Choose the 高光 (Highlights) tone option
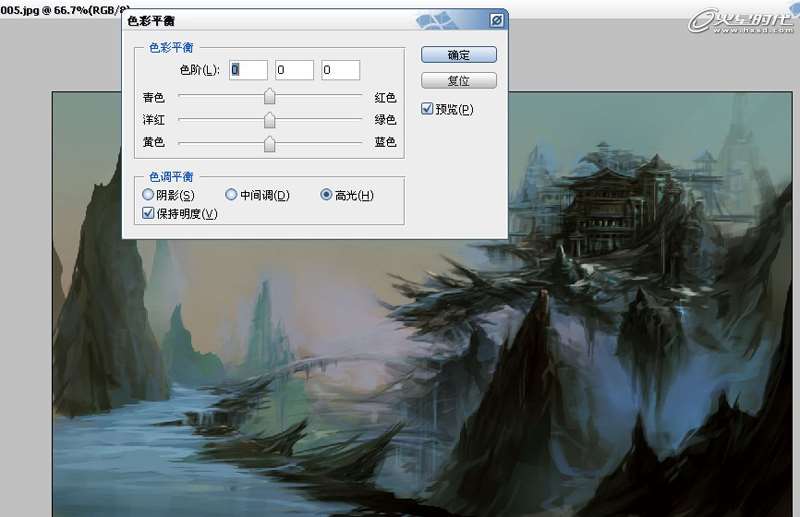800x517 pixels. (x=326, y=195)
